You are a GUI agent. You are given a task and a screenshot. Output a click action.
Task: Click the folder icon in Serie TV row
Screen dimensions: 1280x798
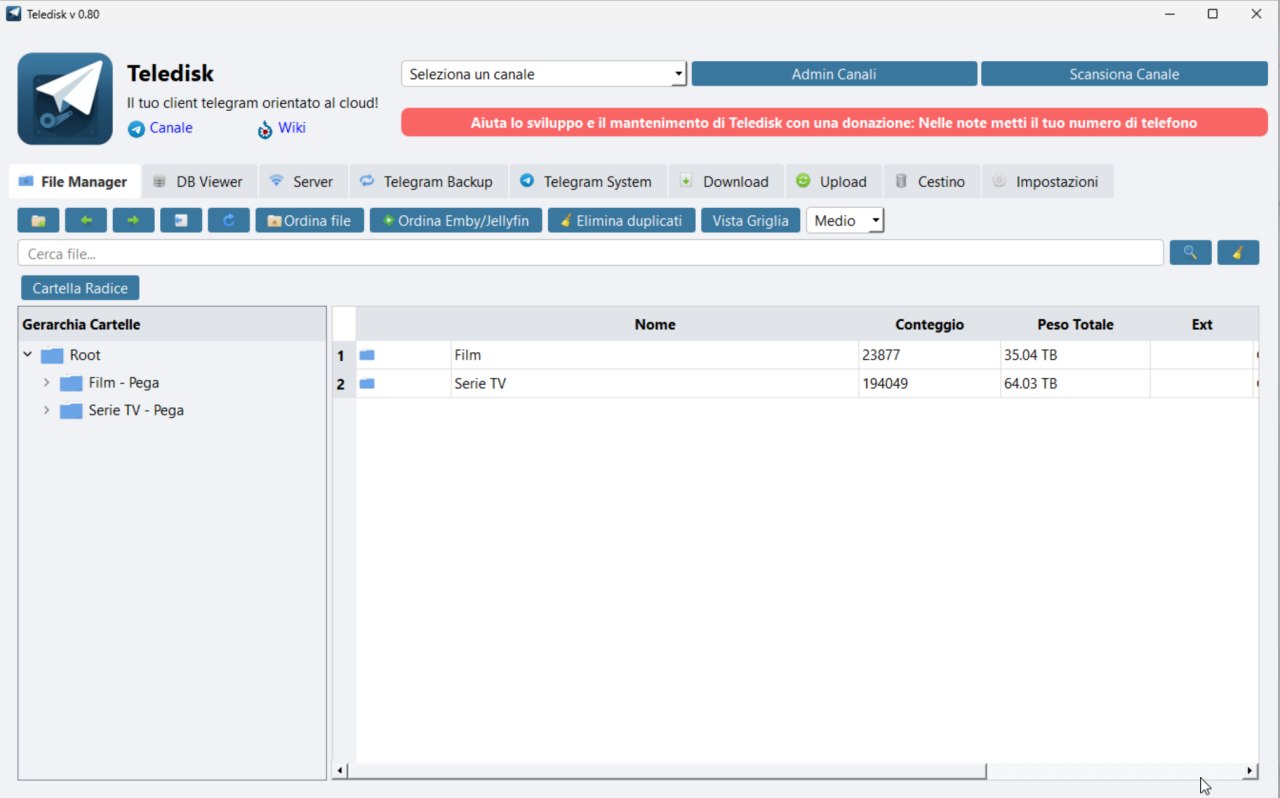[x=367, y=383]
